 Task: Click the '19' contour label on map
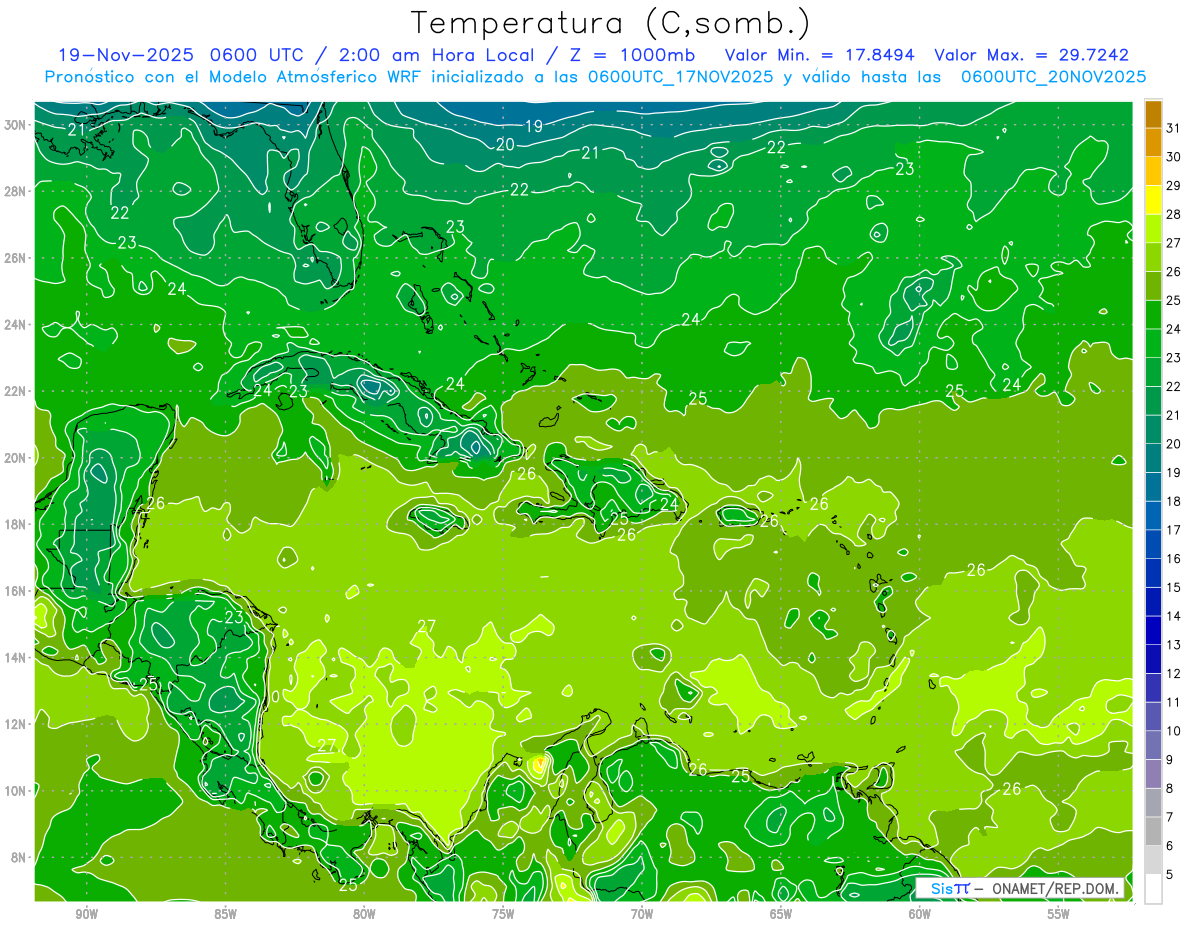coord(534,126)
